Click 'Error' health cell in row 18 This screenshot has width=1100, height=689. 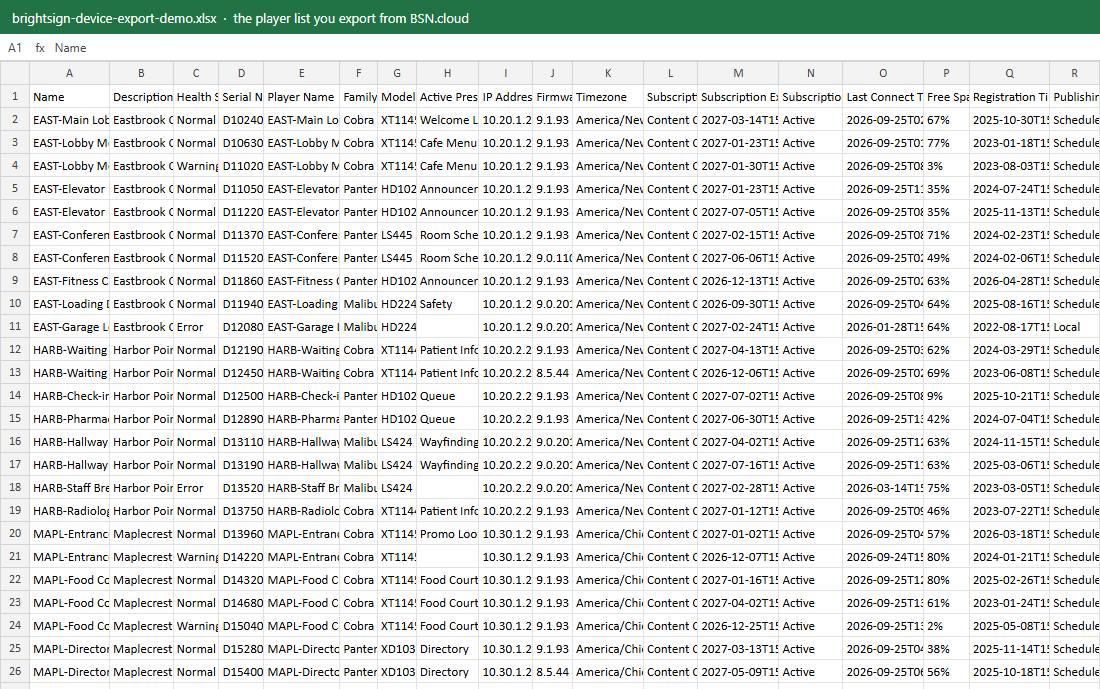pyautogui.click(x=196, y=488)
